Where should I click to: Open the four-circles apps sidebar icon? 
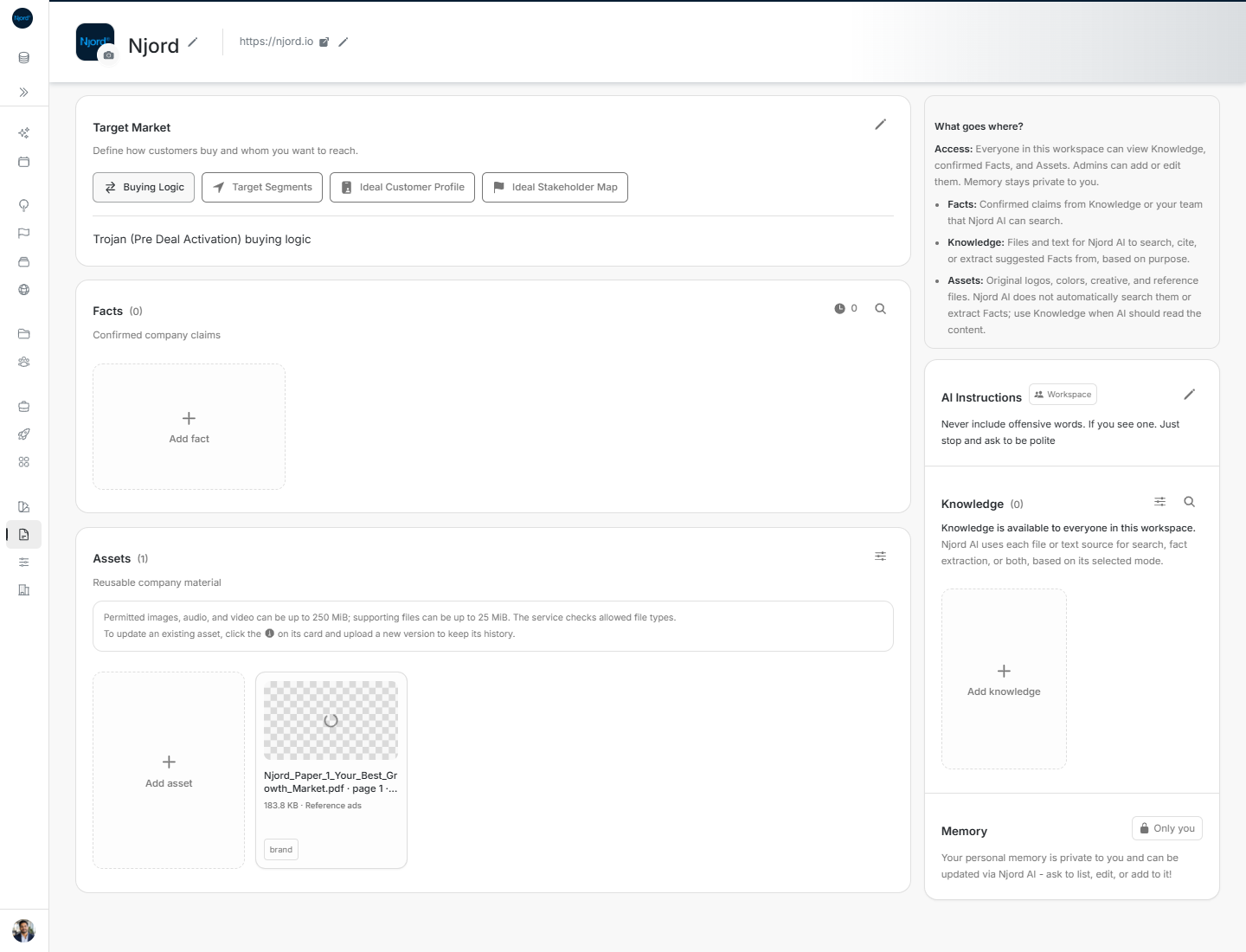(x=23, y=462)
